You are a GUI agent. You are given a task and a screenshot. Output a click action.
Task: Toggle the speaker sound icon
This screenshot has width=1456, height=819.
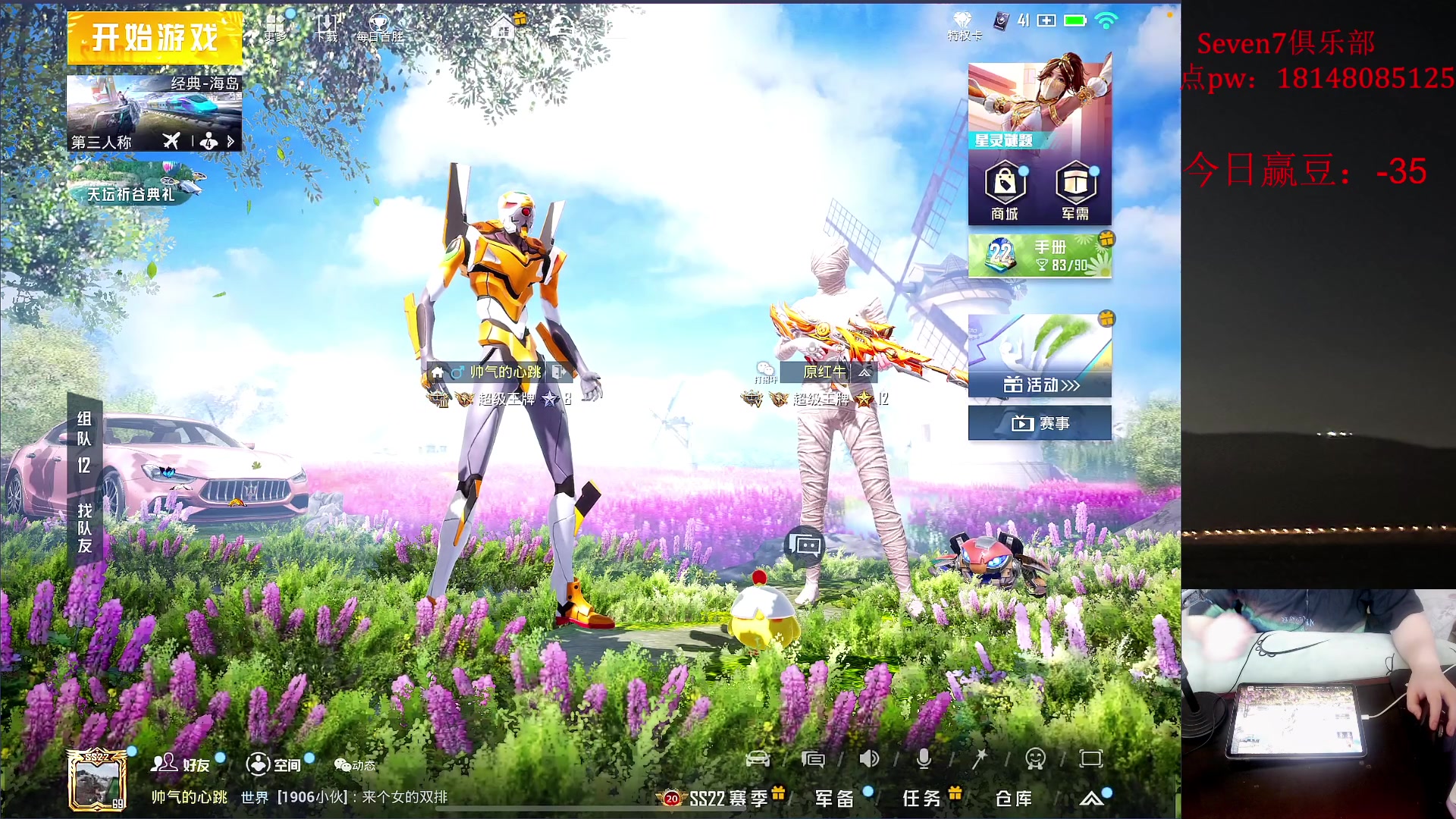pos(869,759)
